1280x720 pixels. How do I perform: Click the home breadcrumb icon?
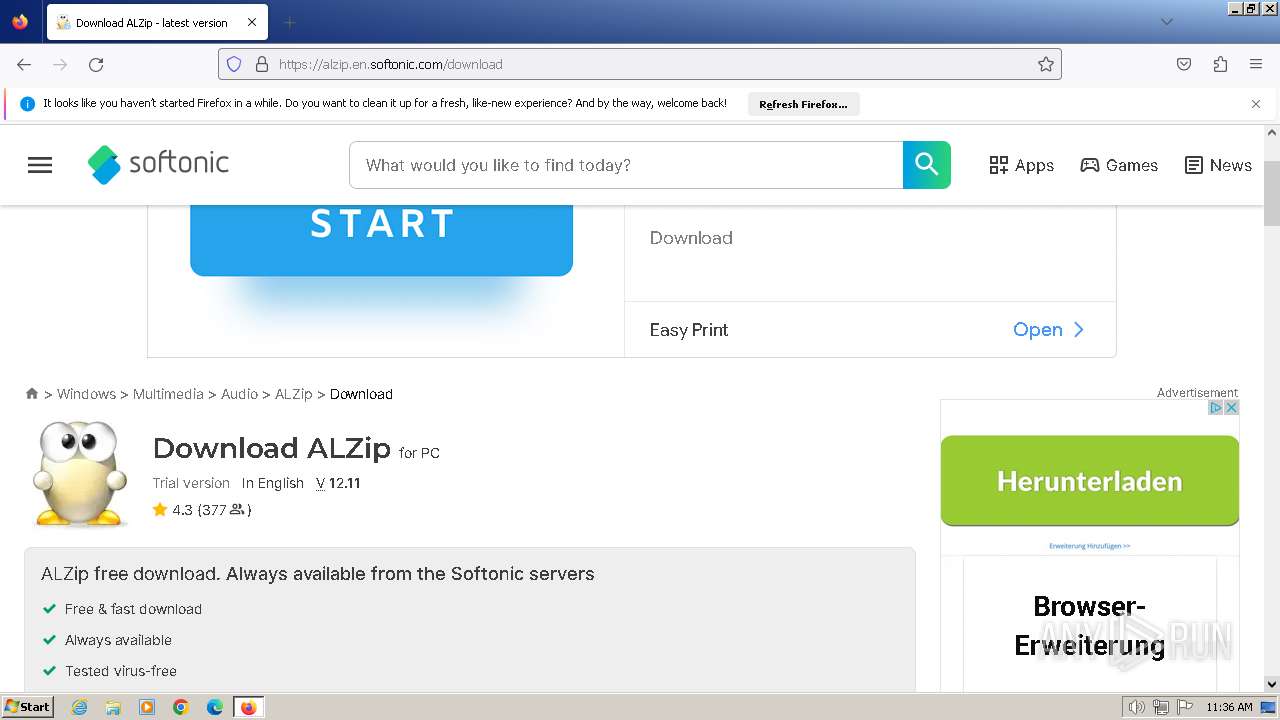tap(32, 394)
